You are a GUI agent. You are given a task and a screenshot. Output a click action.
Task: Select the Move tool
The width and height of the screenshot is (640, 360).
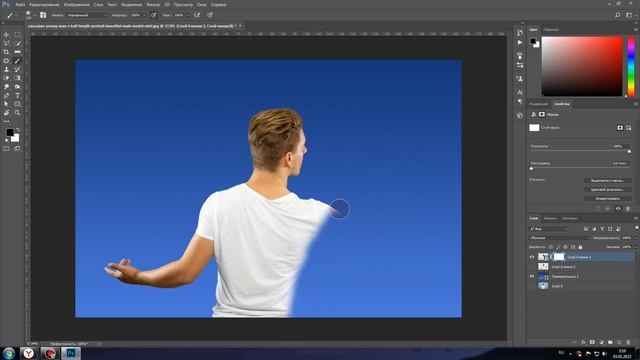(x=6, y=35)
